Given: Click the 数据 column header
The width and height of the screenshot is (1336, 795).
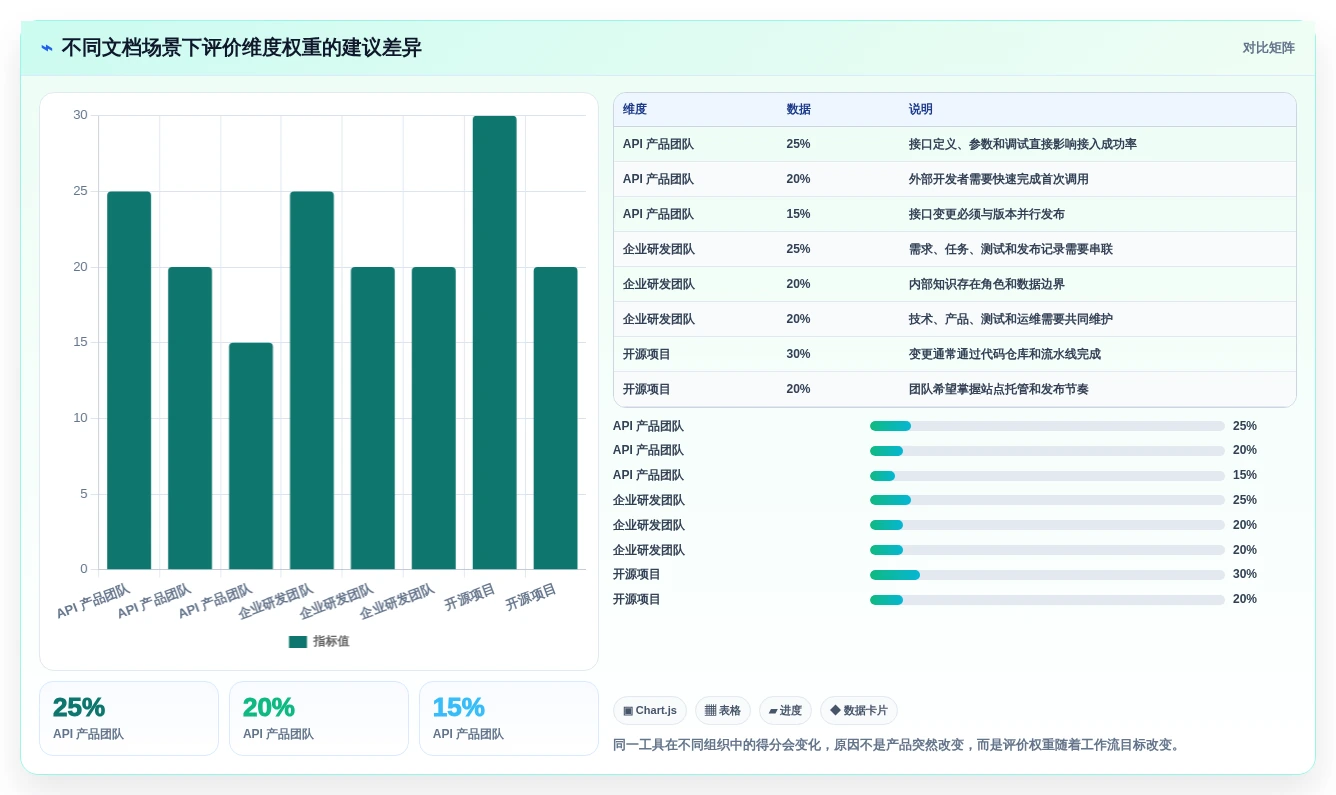Looking at the screenshot, I should coord(799,110).
